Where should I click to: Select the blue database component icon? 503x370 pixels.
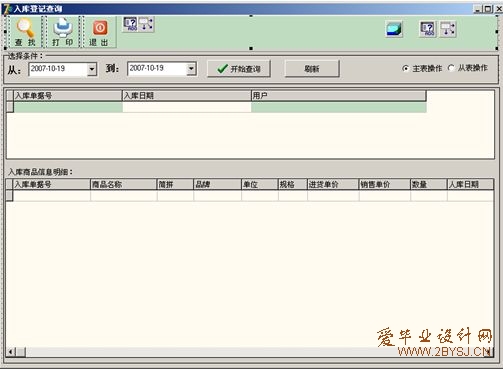pyautogui.click(x=394, y=29)
